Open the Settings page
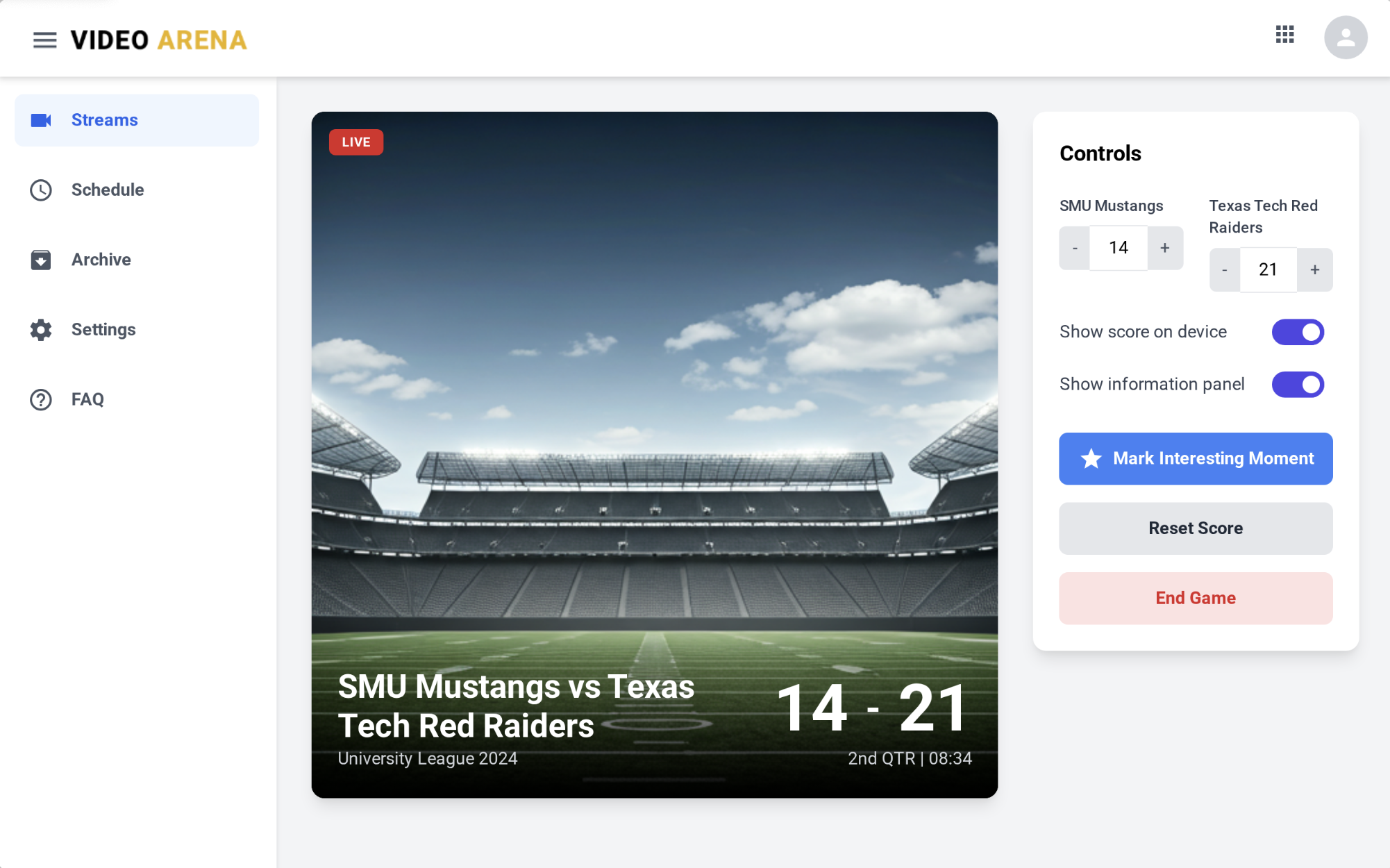1390x868 pixels. [x=137, y=330]
